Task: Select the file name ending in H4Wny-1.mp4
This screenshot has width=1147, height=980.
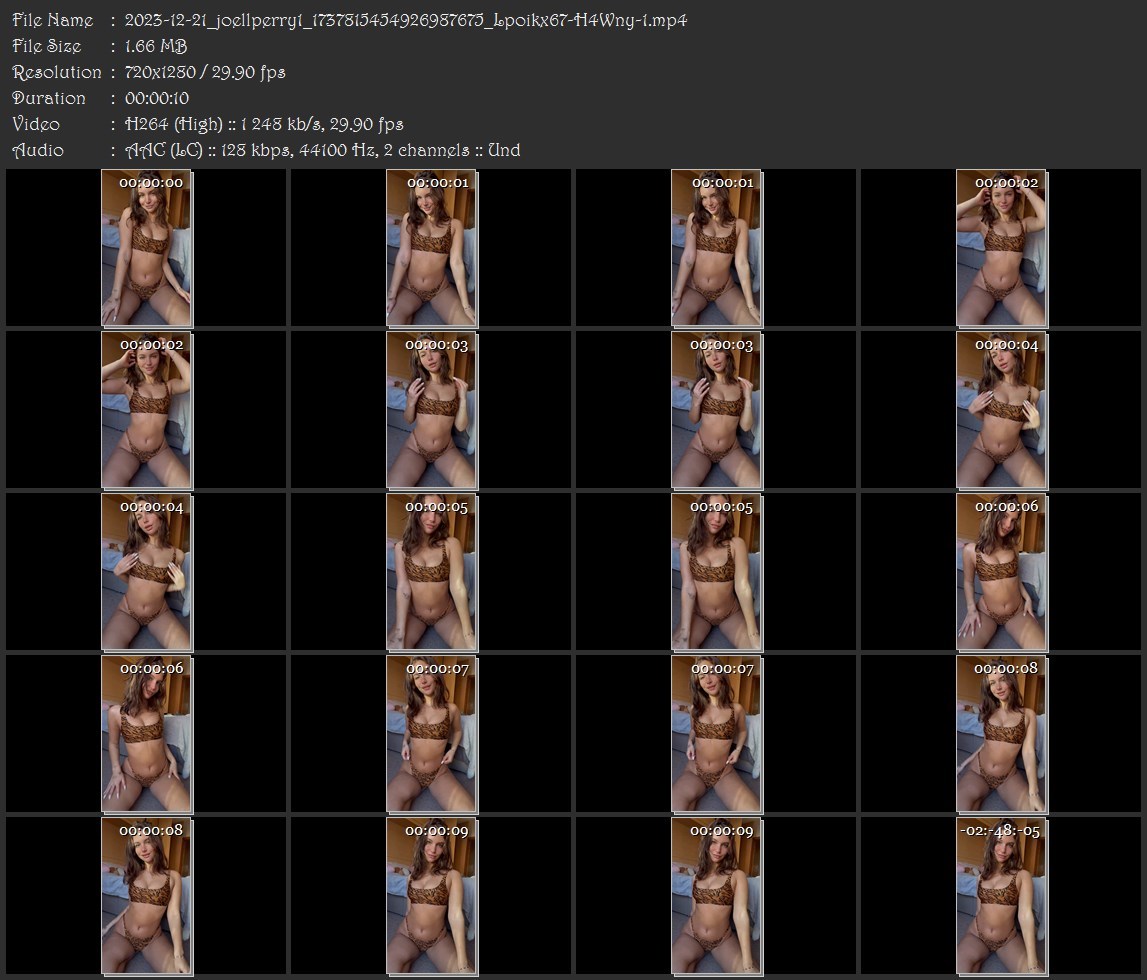Action: click(406, 20)
